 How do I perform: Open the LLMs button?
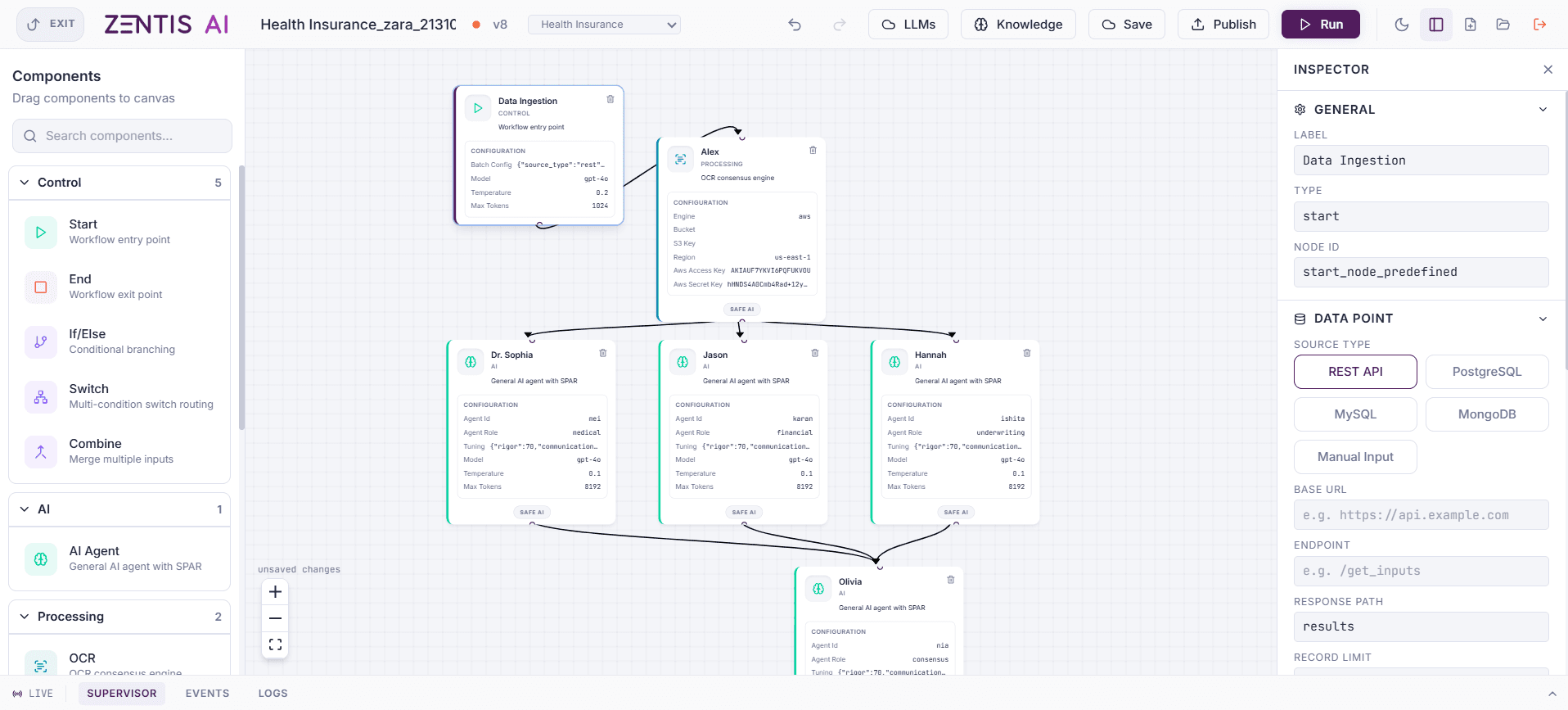pos(908,25)
